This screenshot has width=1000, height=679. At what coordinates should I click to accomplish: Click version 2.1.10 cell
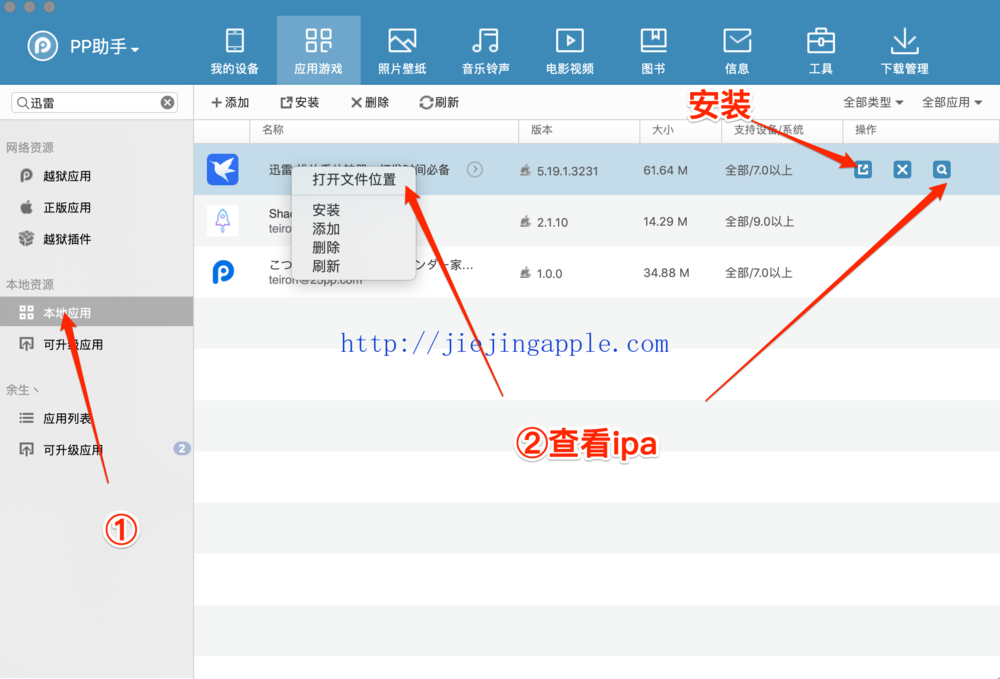click(x=552, y=222)
